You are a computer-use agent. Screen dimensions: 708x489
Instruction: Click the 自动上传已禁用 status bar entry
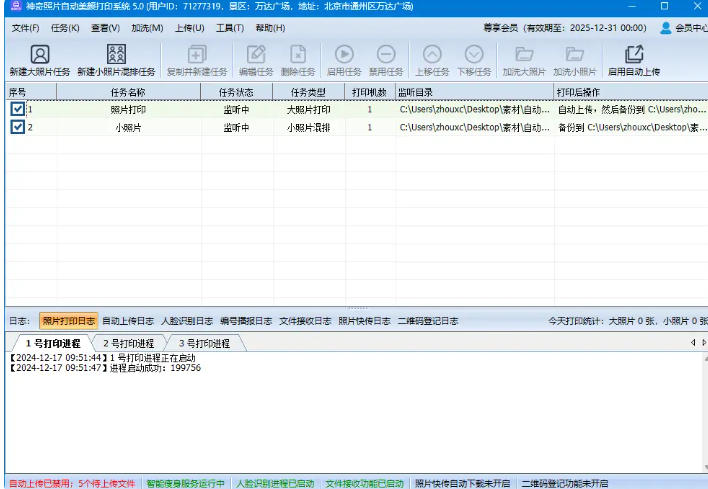click(72, 483)
